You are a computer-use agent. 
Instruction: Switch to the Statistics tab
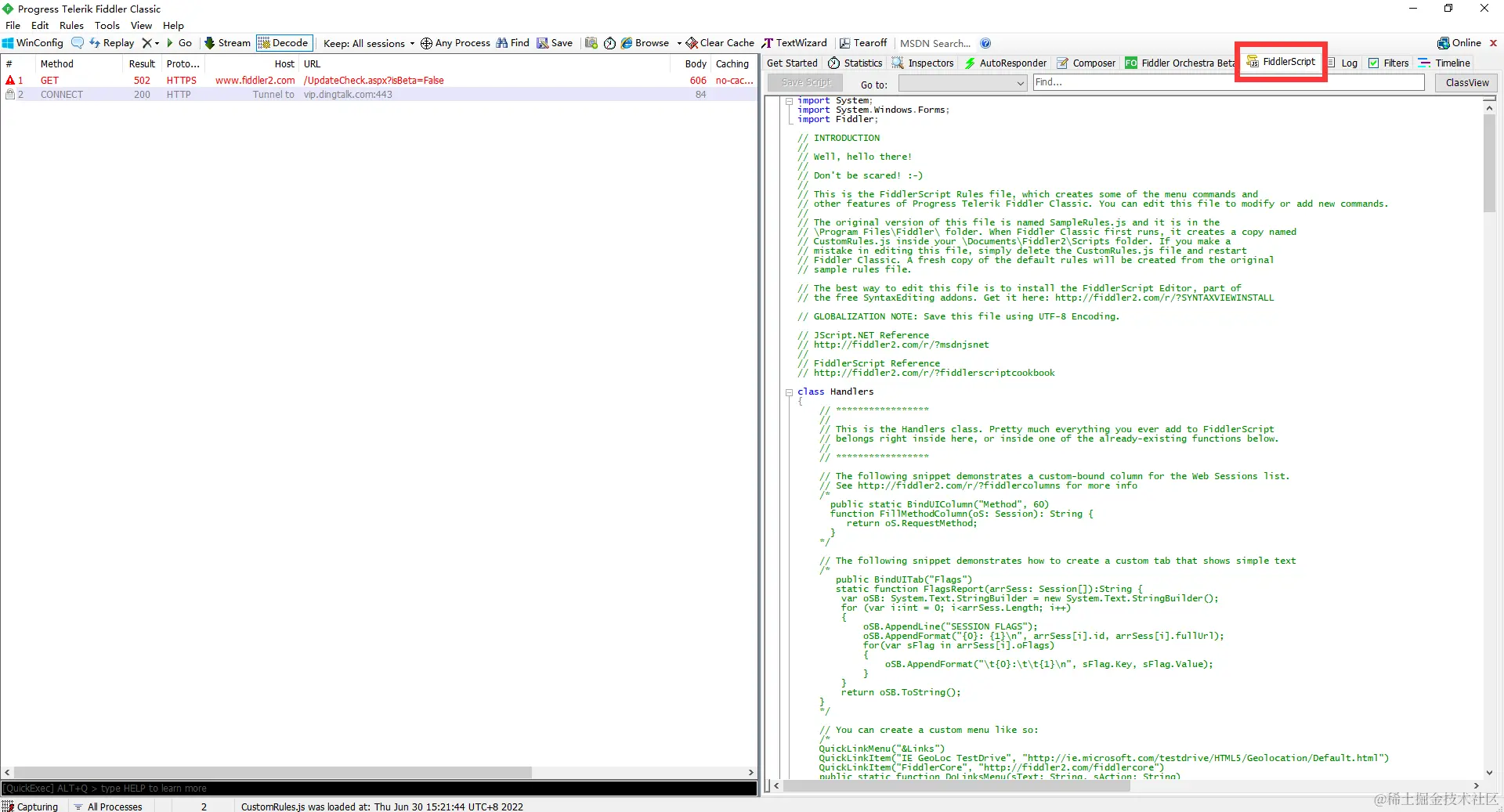tap(855, 63)
